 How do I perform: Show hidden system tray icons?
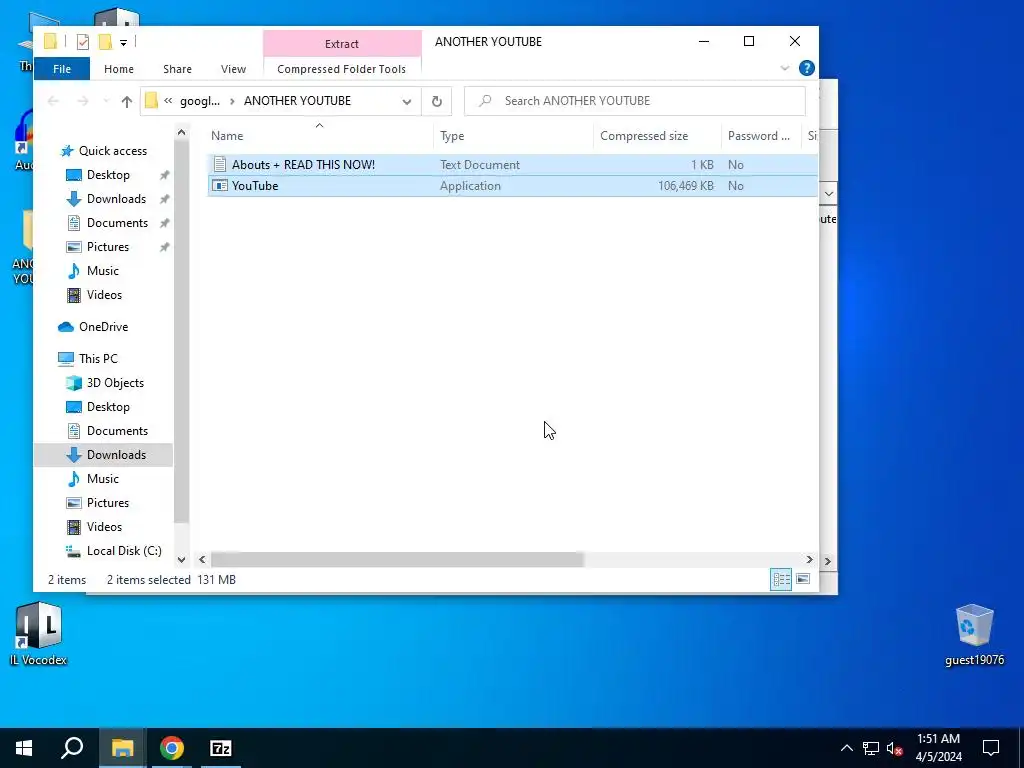coord(846,748)
